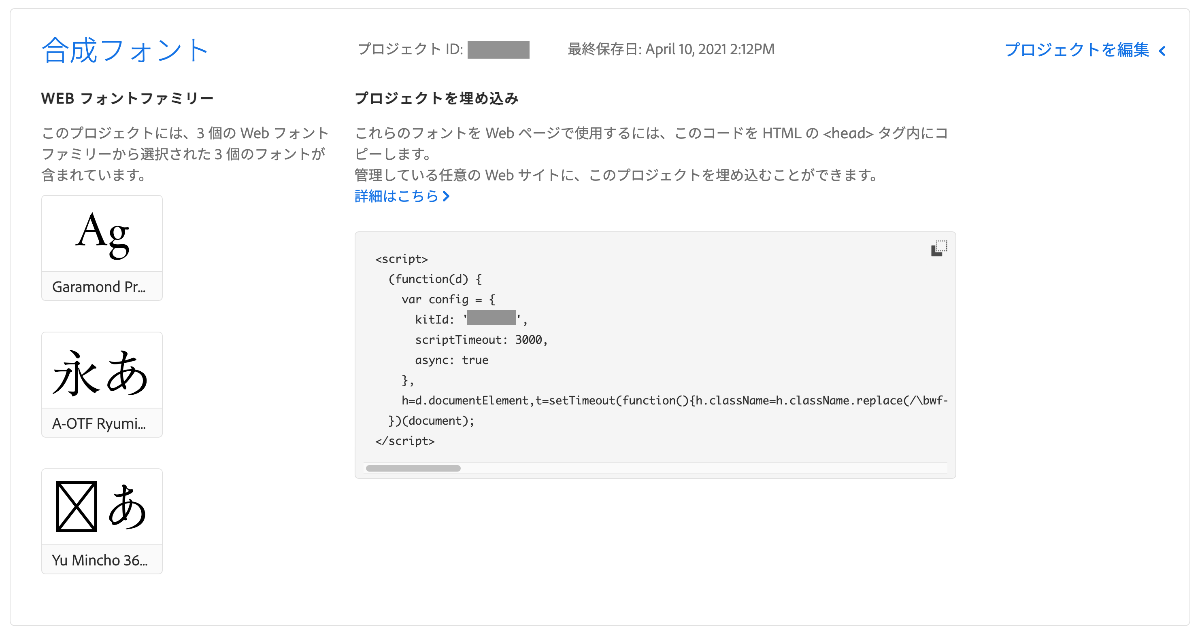Click the var config = { code line
This screenshot has height=635, width=1200.
[448, 299]
